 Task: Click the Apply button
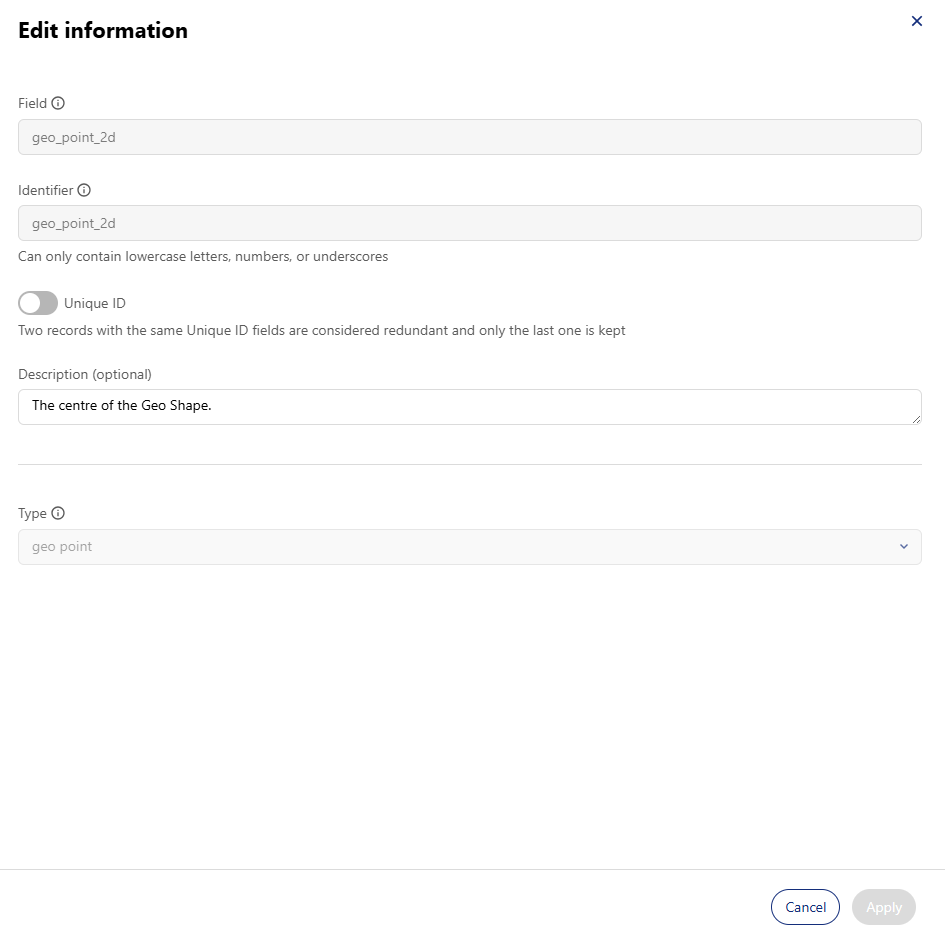point(884,906)
